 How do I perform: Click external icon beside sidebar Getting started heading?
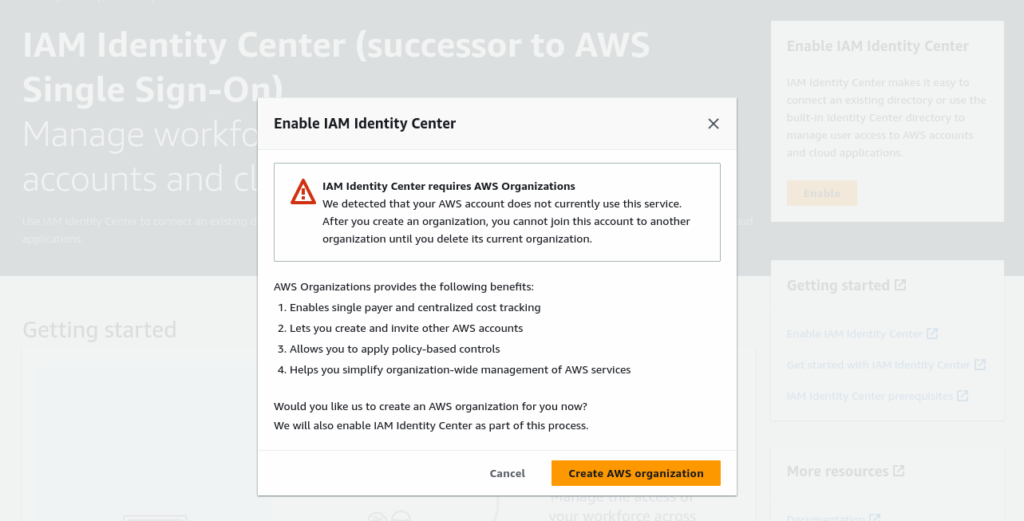[x=900, y=285]
